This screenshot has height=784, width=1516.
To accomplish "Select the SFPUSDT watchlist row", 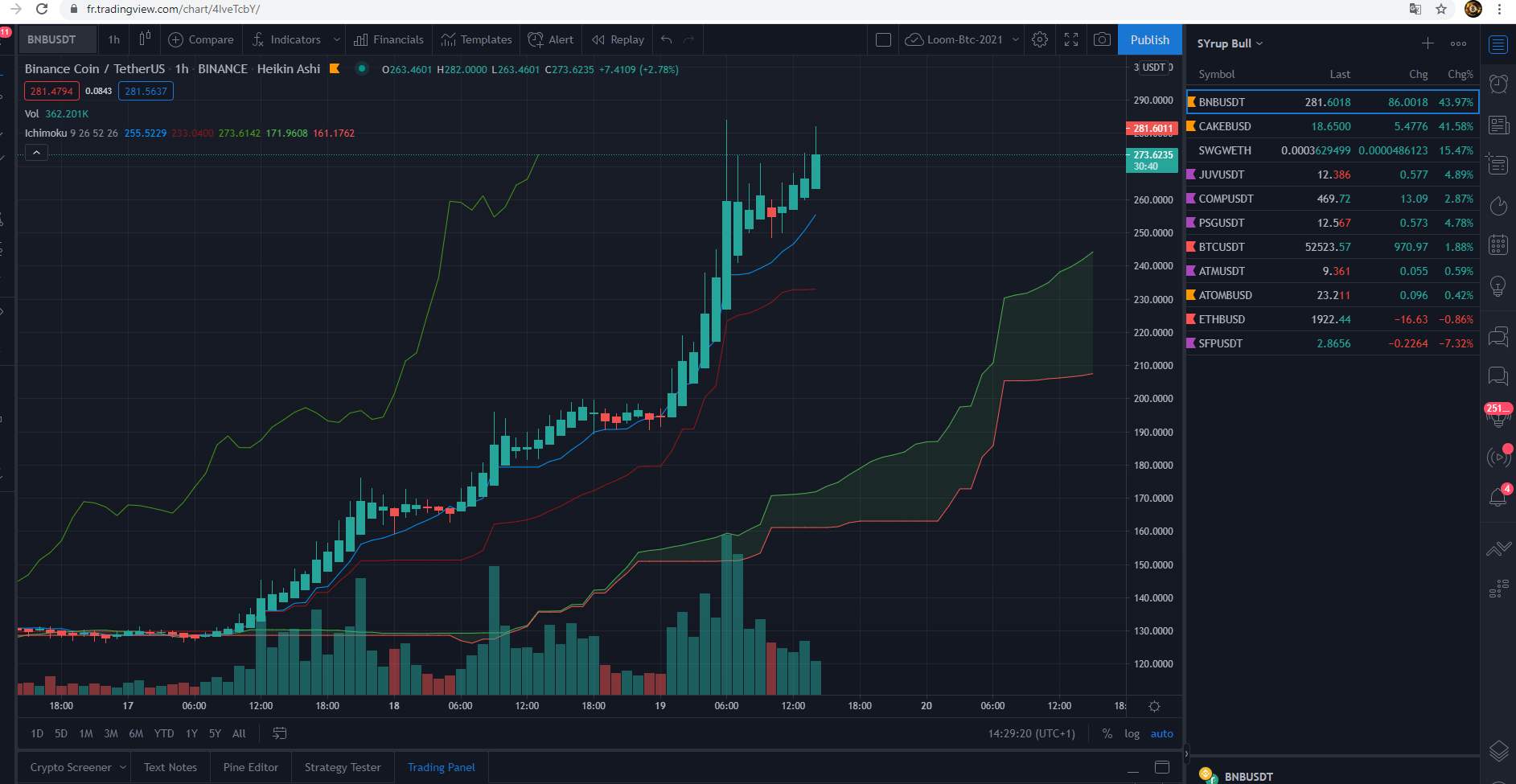I will [1333, 343].
